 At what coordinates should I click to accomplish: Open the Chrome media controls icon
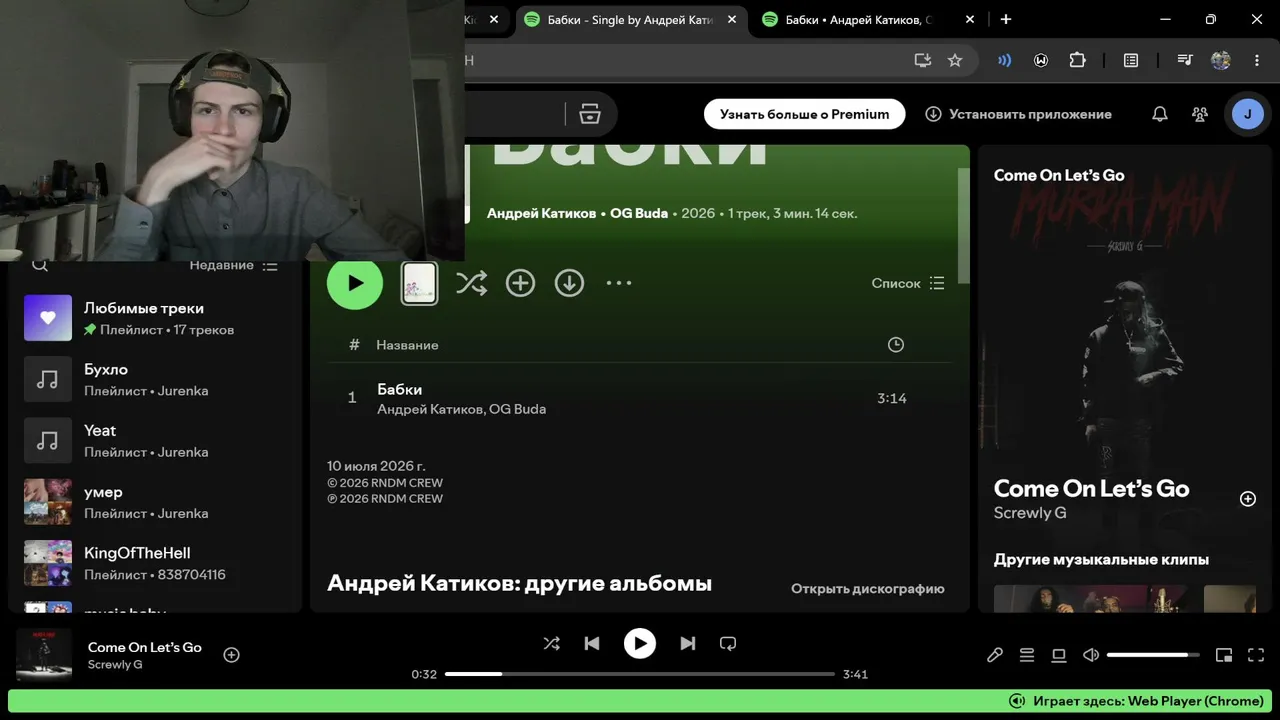(x=1185, y=60)
